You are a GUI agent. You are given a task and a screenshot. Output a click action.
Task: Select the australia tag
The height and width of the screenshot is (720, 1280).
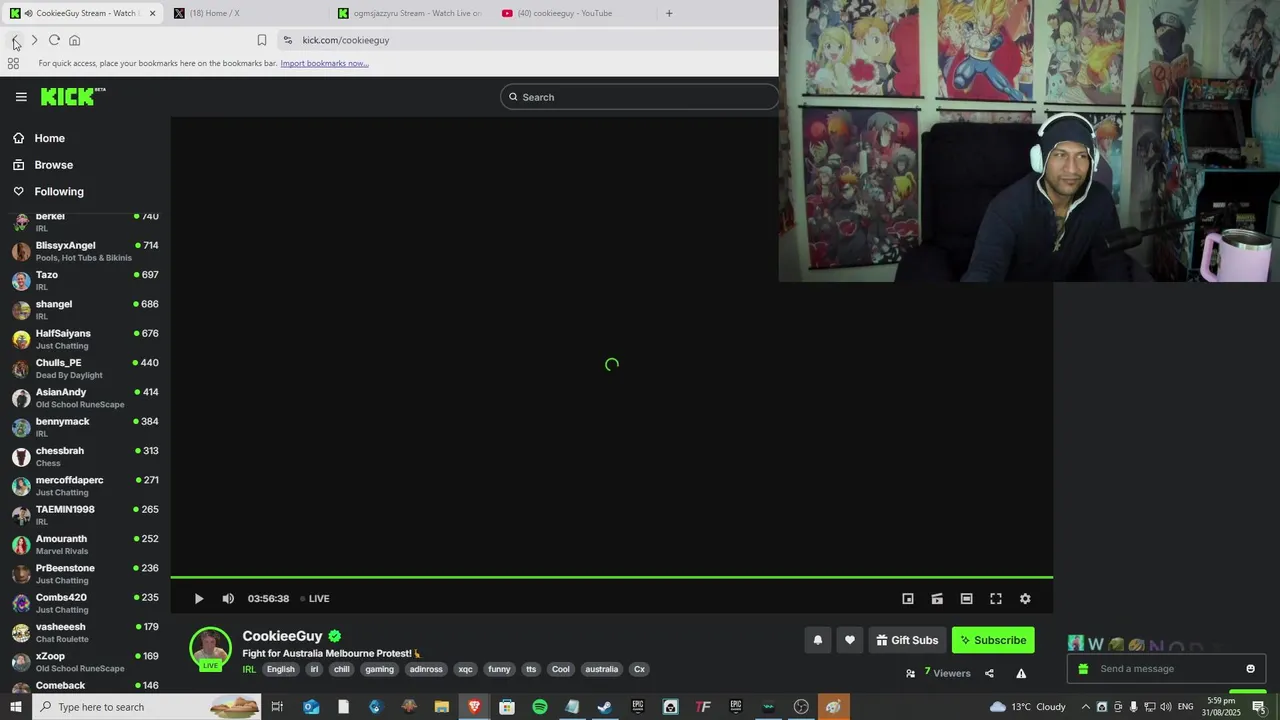click(x=602, y=670)
